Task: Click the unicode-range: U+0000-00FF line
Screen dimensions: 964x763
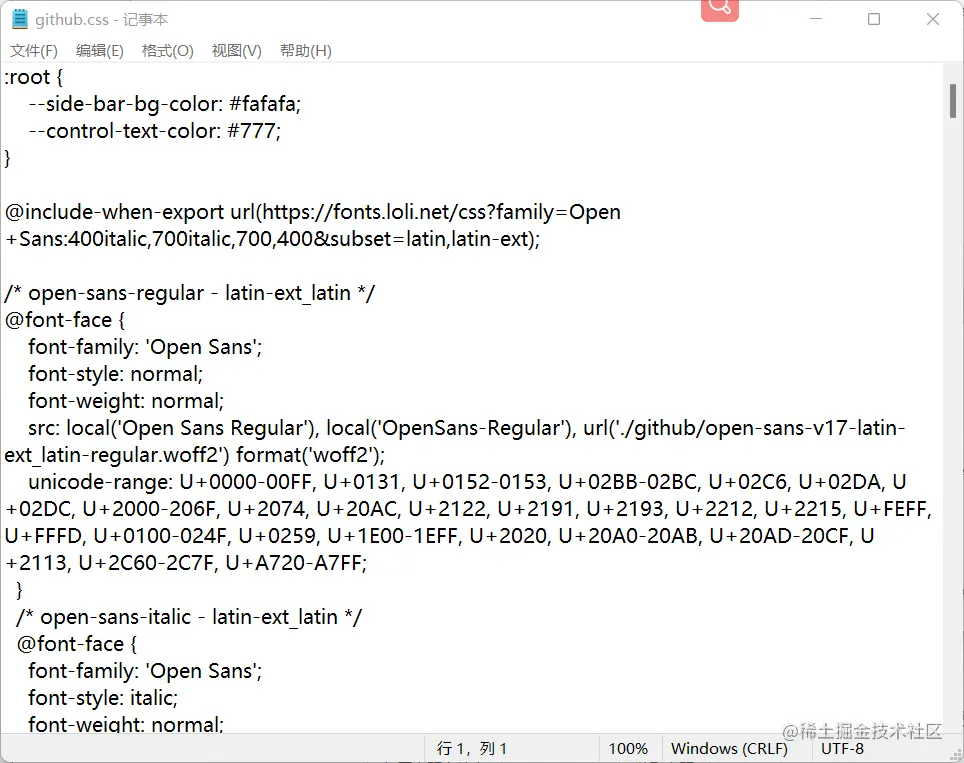Action: pyautogui.click(x=467, y=482)
